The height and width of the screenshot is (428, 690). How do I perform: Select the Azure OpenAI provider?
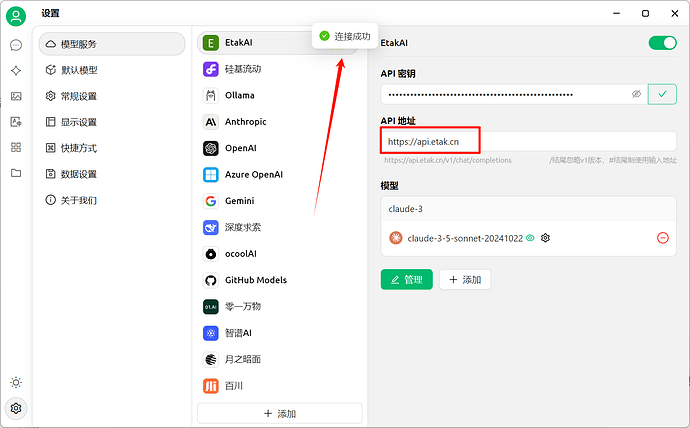coord(277,175)
